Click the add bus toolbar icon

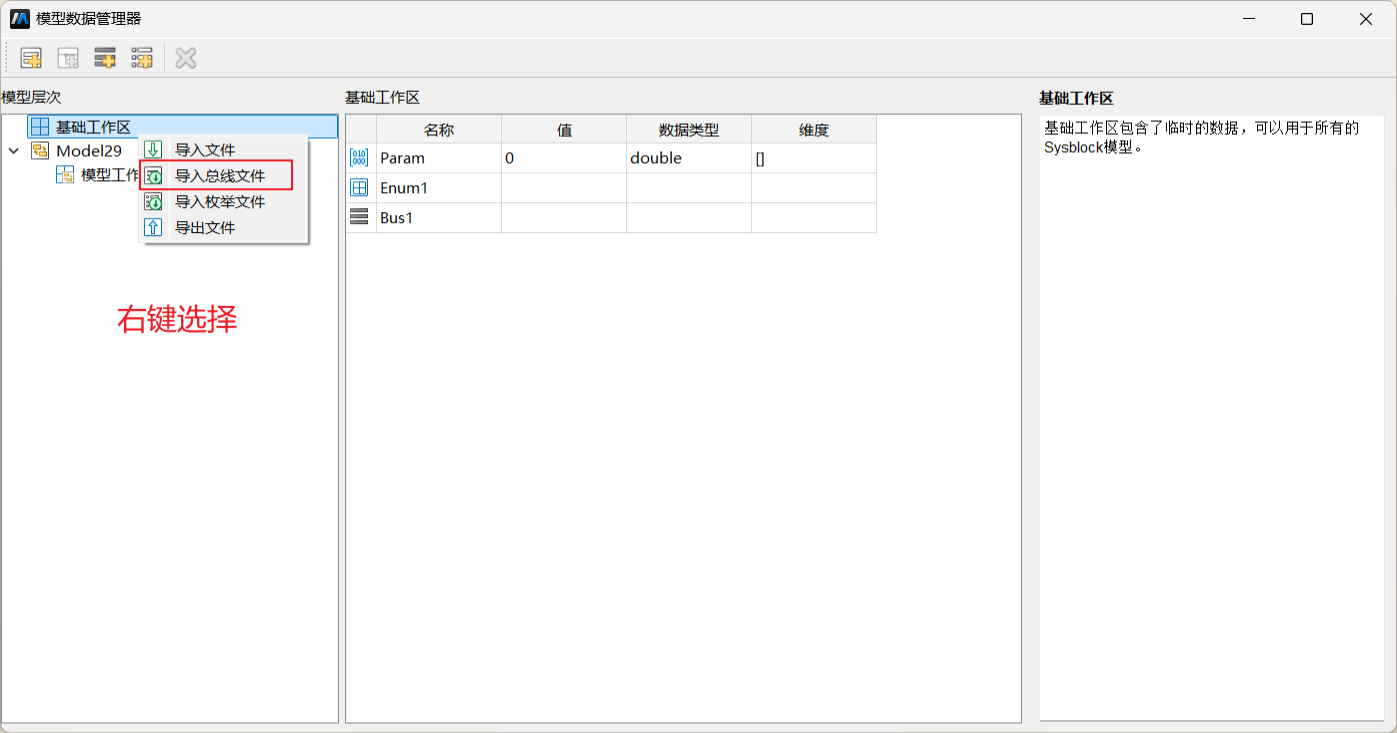click(105, 58)
